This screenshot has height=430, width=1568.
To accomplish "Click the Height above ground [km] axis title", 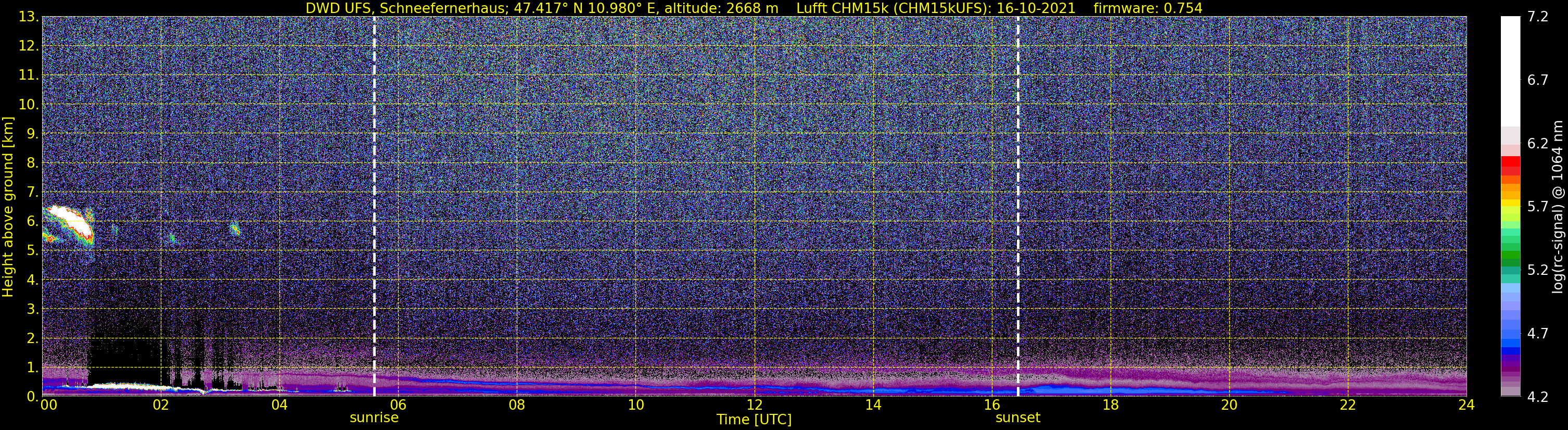I will 8,207.
